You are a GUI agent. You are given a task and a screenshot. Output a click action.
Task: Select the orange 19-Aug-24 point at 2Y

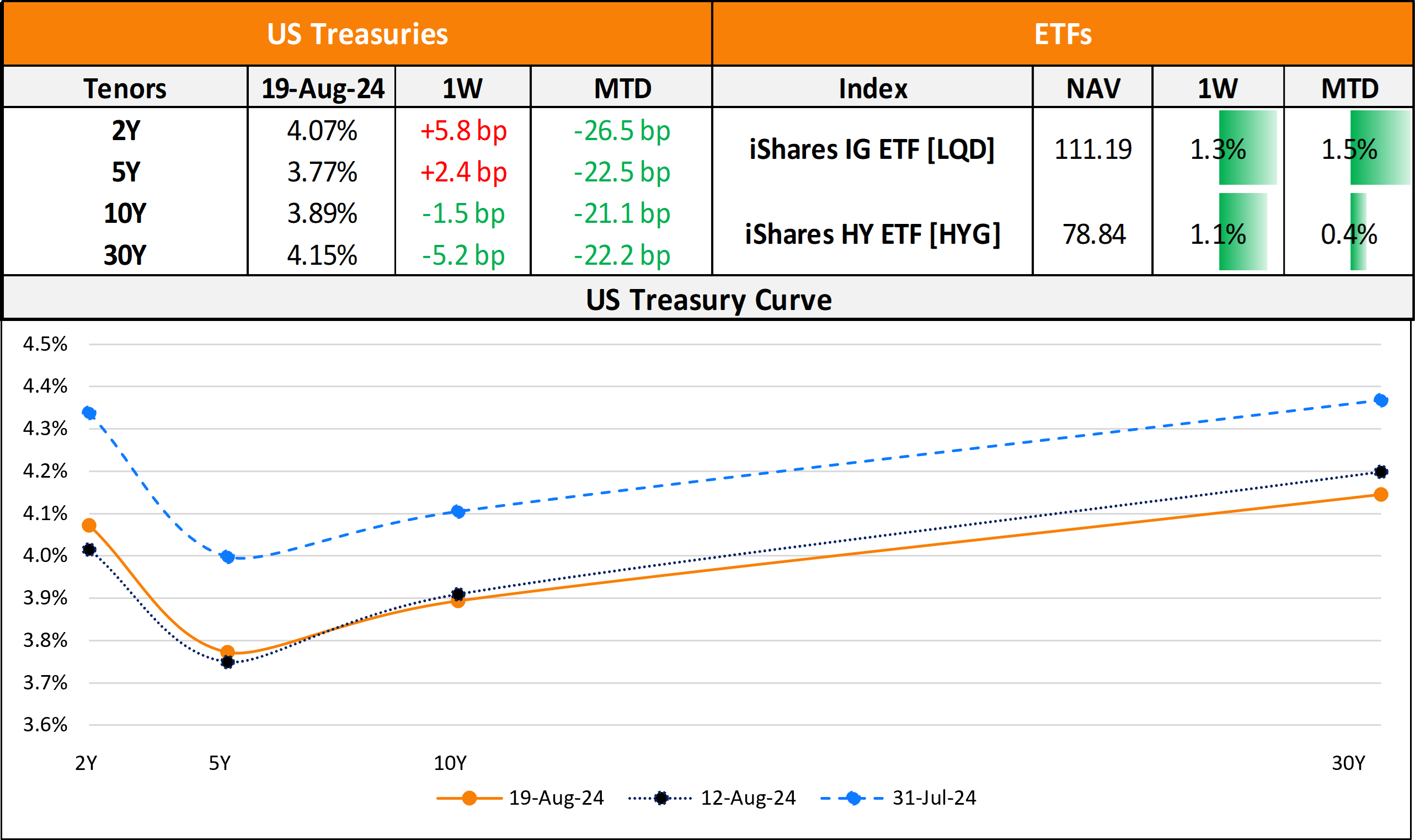[89, 526]
